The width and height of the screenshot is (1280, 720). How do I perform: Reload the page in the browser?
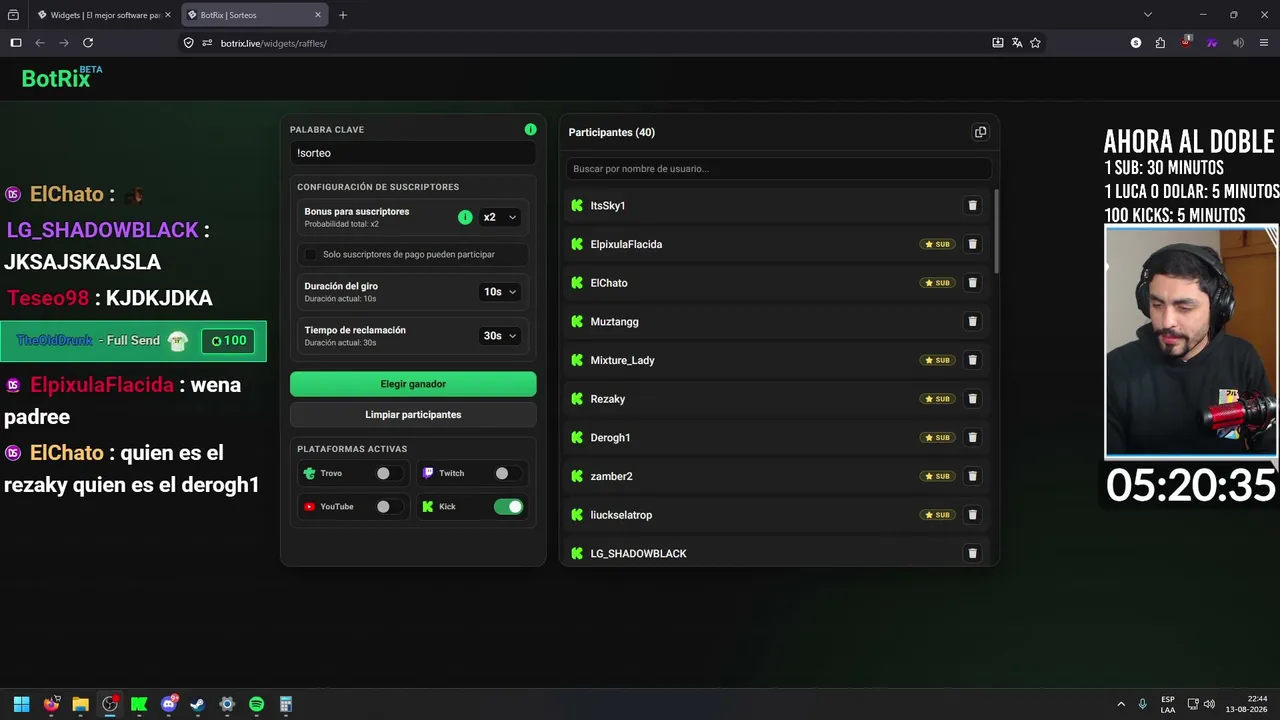point(88,43)
